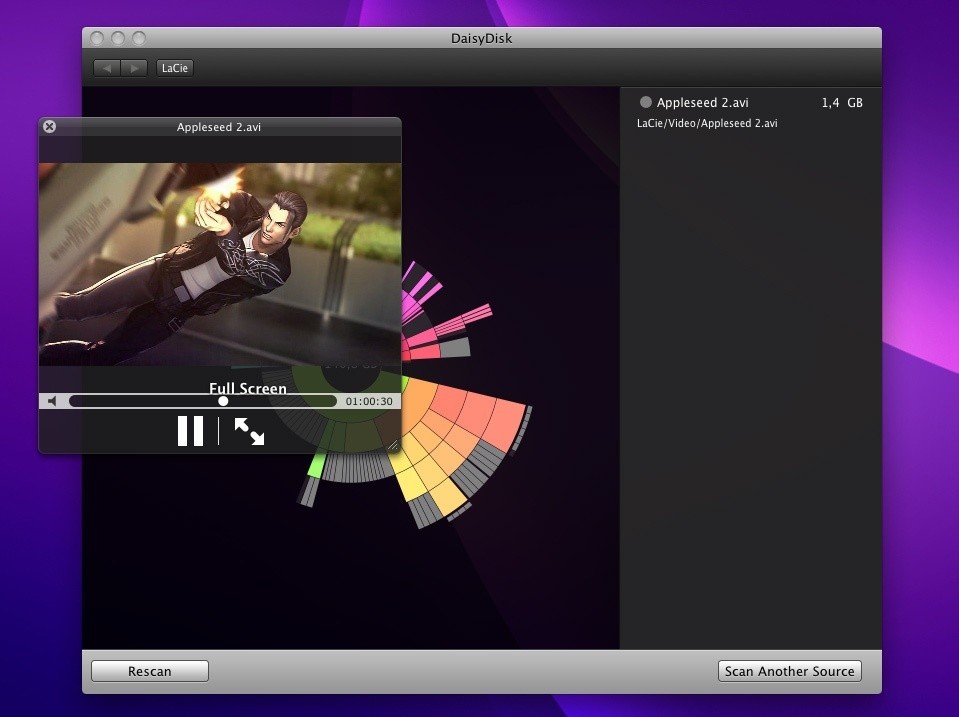Navigate forward with the right arrow button

pyautogui.click(x=134, y=68)
